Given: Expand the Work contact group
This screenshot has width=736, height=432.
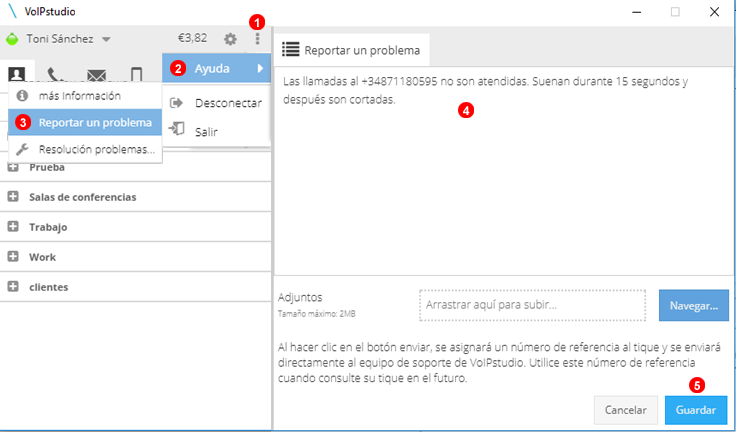Looking at the screenshot, I should pos(13,257).
